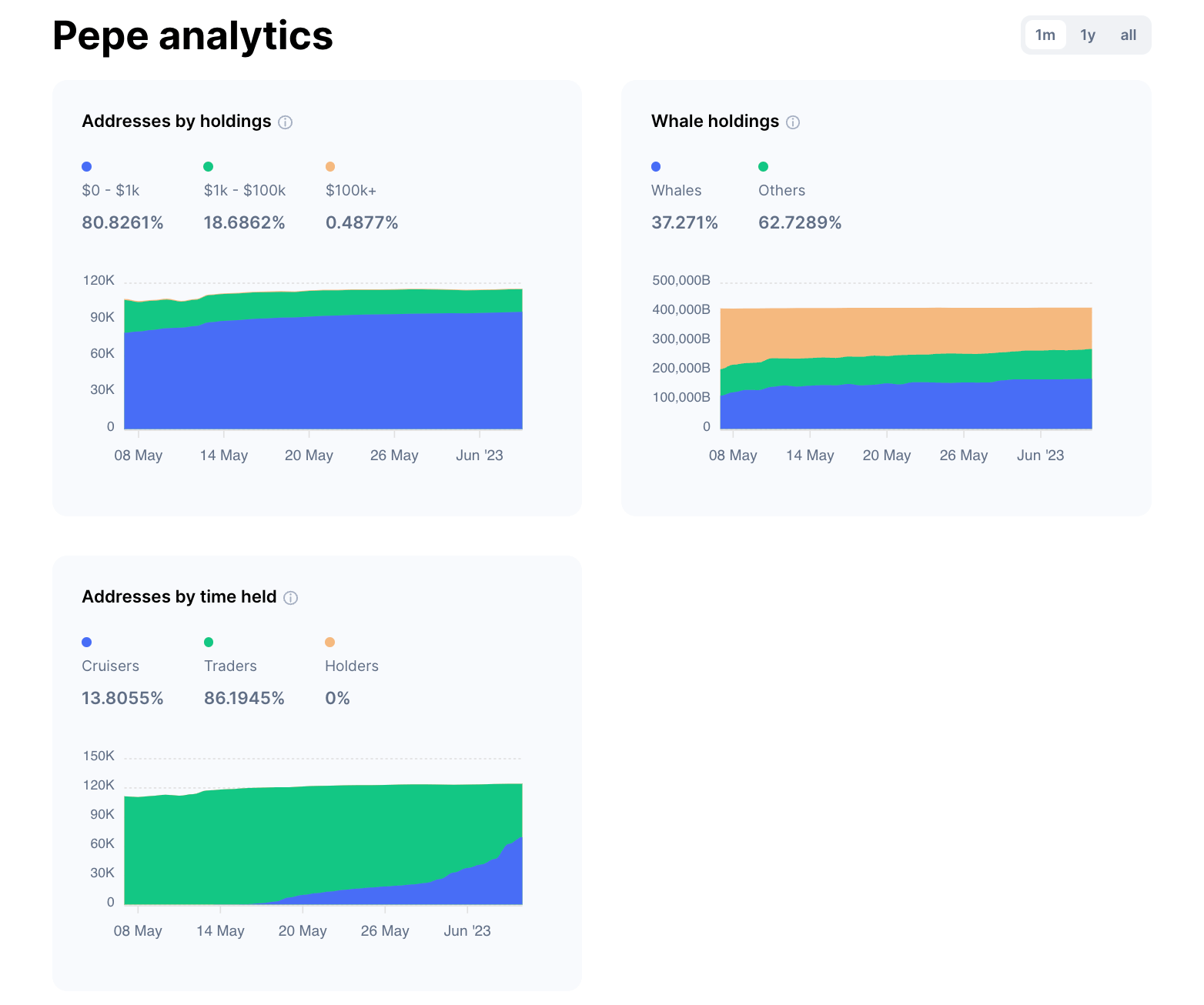The height and width of the screenshot is (1005, 1204).
Task: Open info icon beside Whale holdings
Action: click(x=793, y=122)
